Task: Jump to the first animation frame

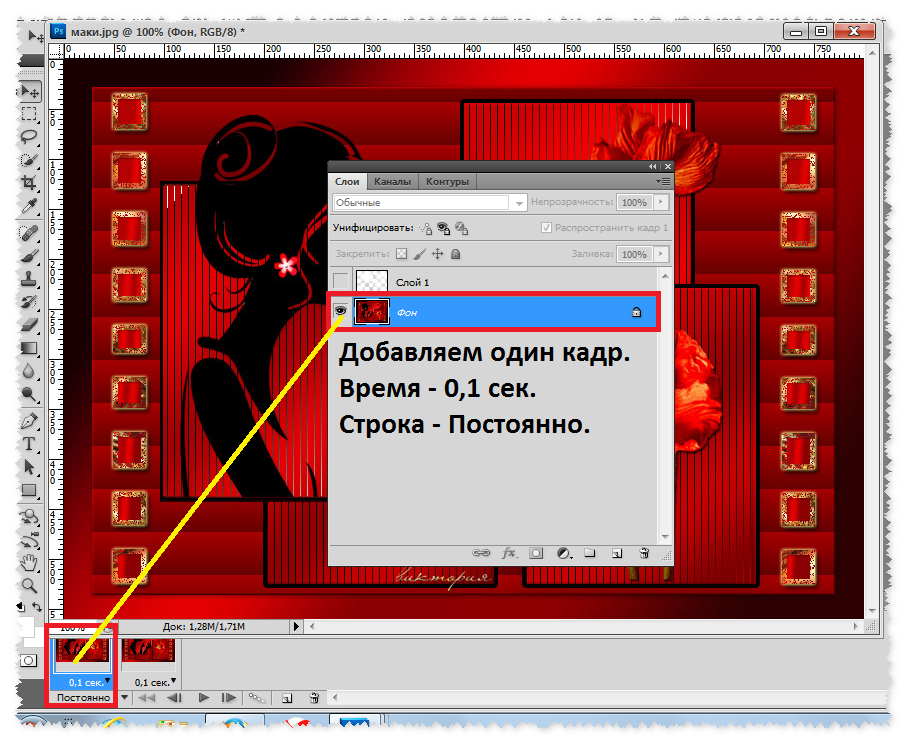Action: 147,698
